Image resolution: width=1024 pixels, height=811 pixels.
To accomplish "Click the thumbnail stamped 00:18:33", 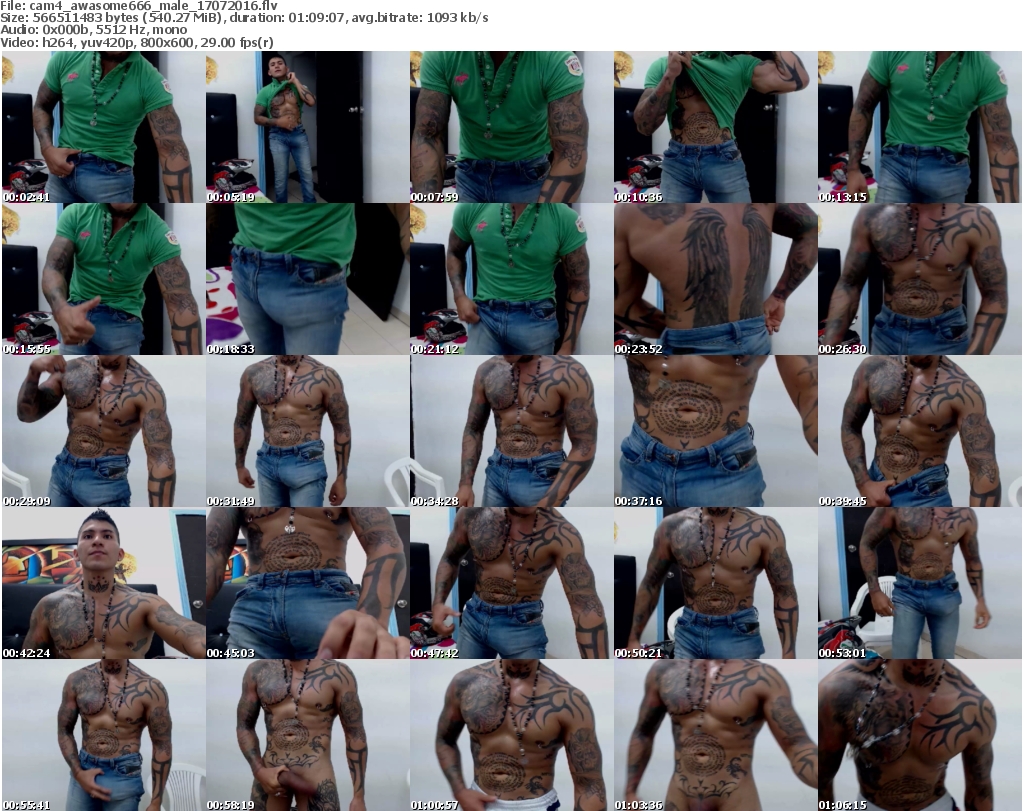I will (308, 279).
